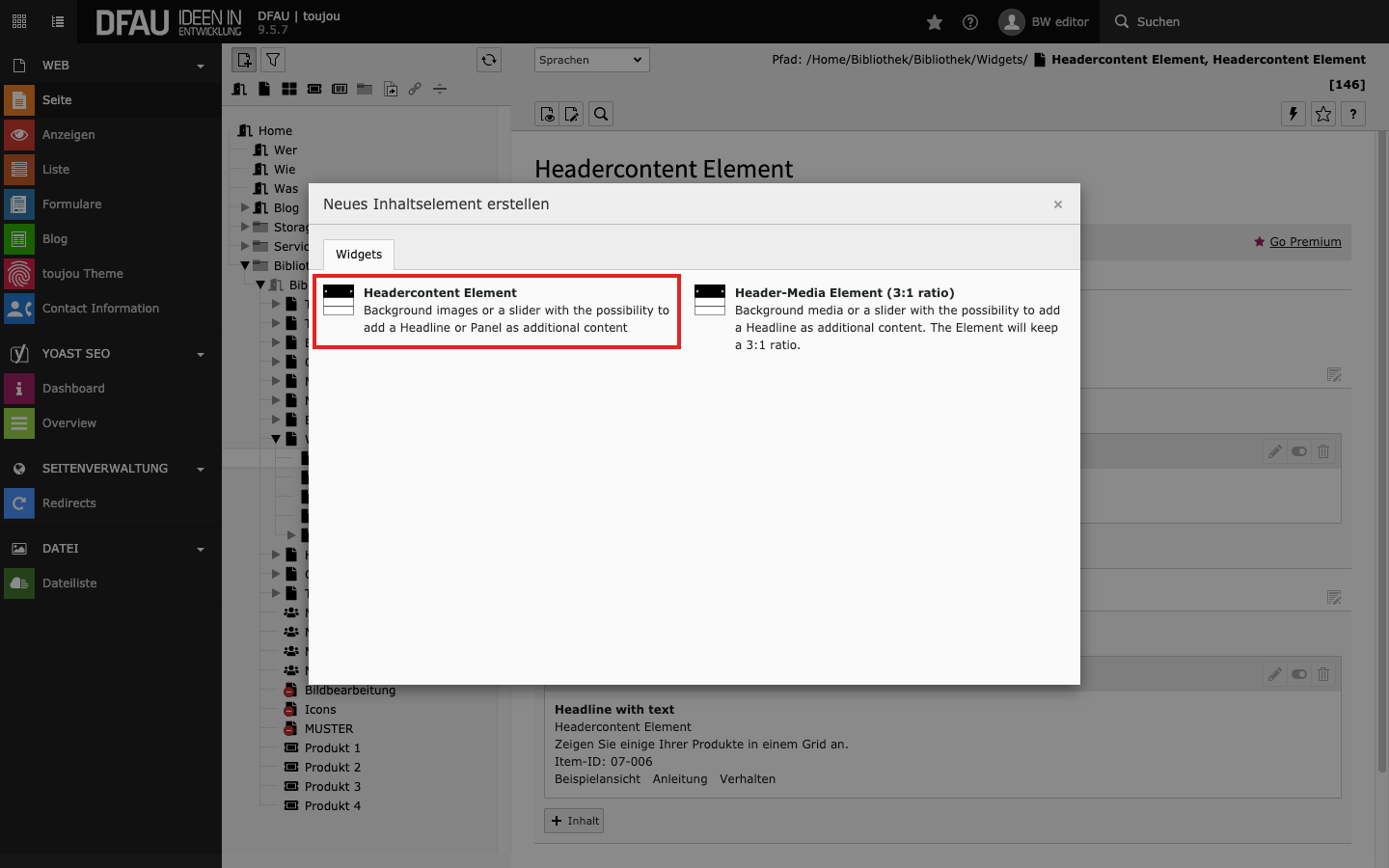Open the Anzeigen view module
Viewport: 1389px width, 868px height.
68,135
